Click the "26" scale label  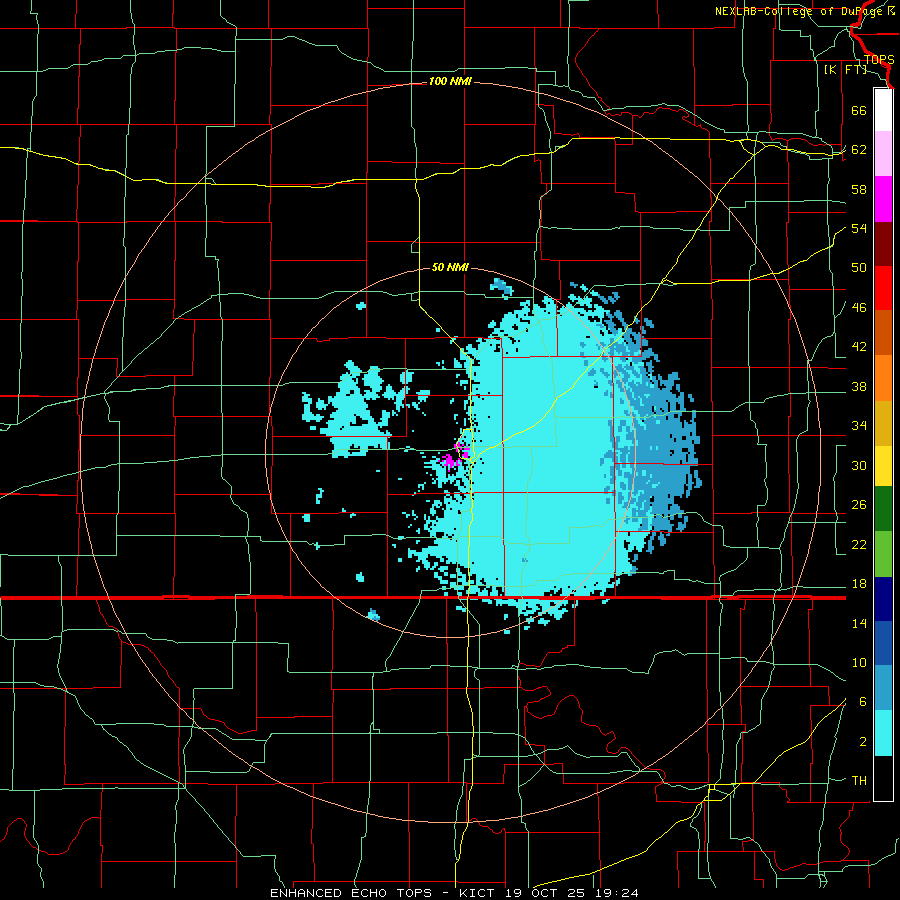(x=859, y=505)
